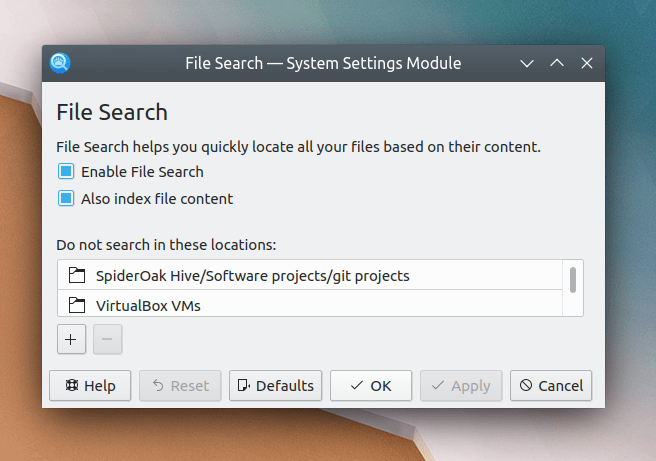Viewport: 656px width, 461px height.
Task: Open Help using the lifebuoy button
Action: pyautogui.click(x=90, y=385)
